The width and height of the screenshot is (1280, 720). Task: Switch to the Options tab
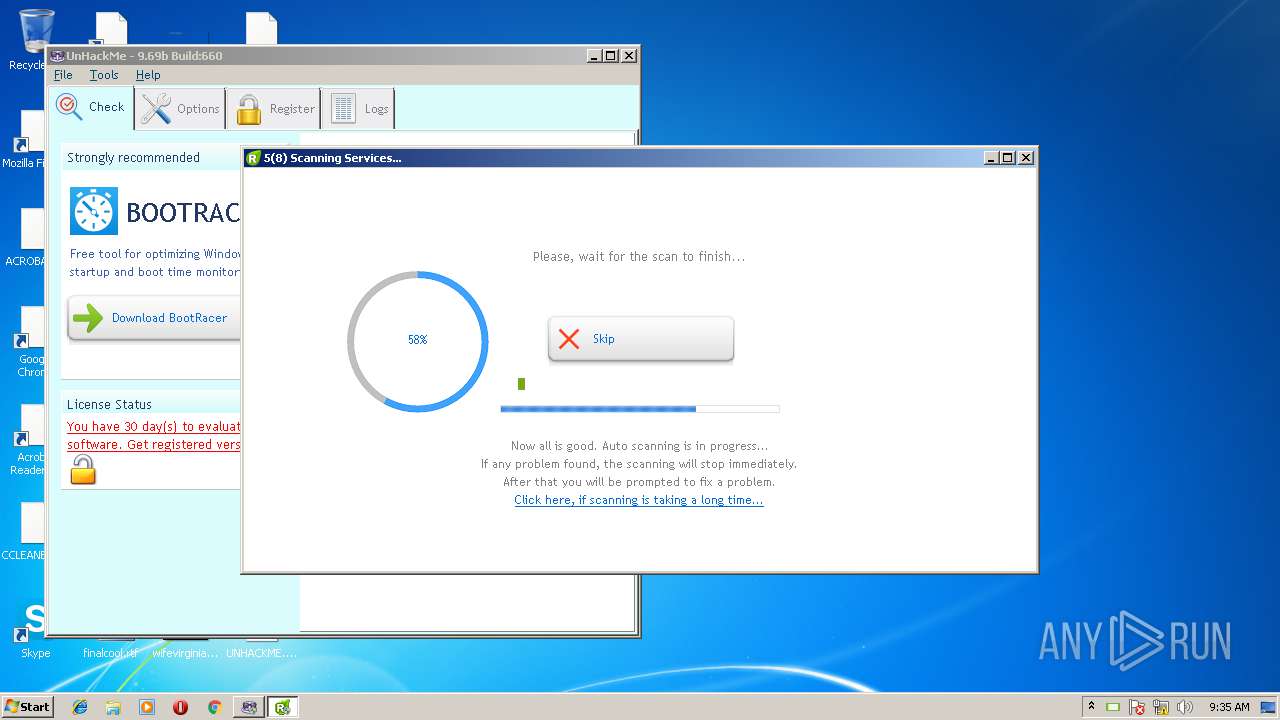click(x=180, y=108)
